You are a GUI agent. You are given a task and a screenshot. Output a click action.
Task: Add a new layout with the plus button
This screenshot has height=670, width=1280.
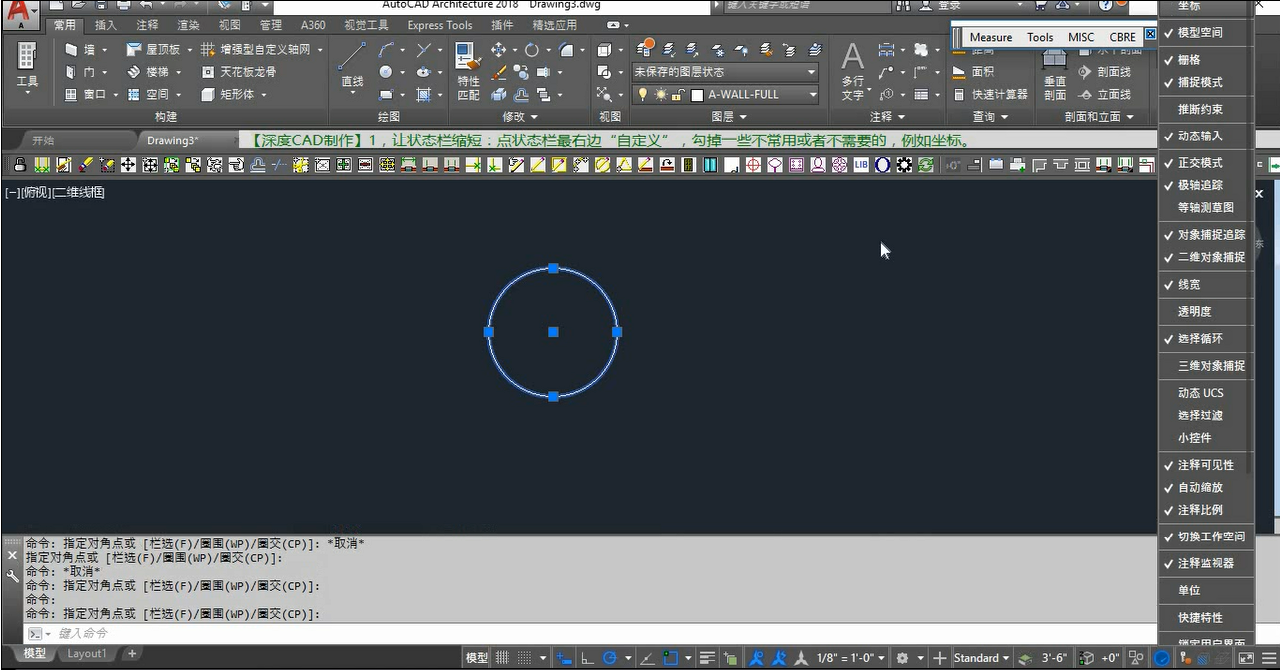coord(131,654)
